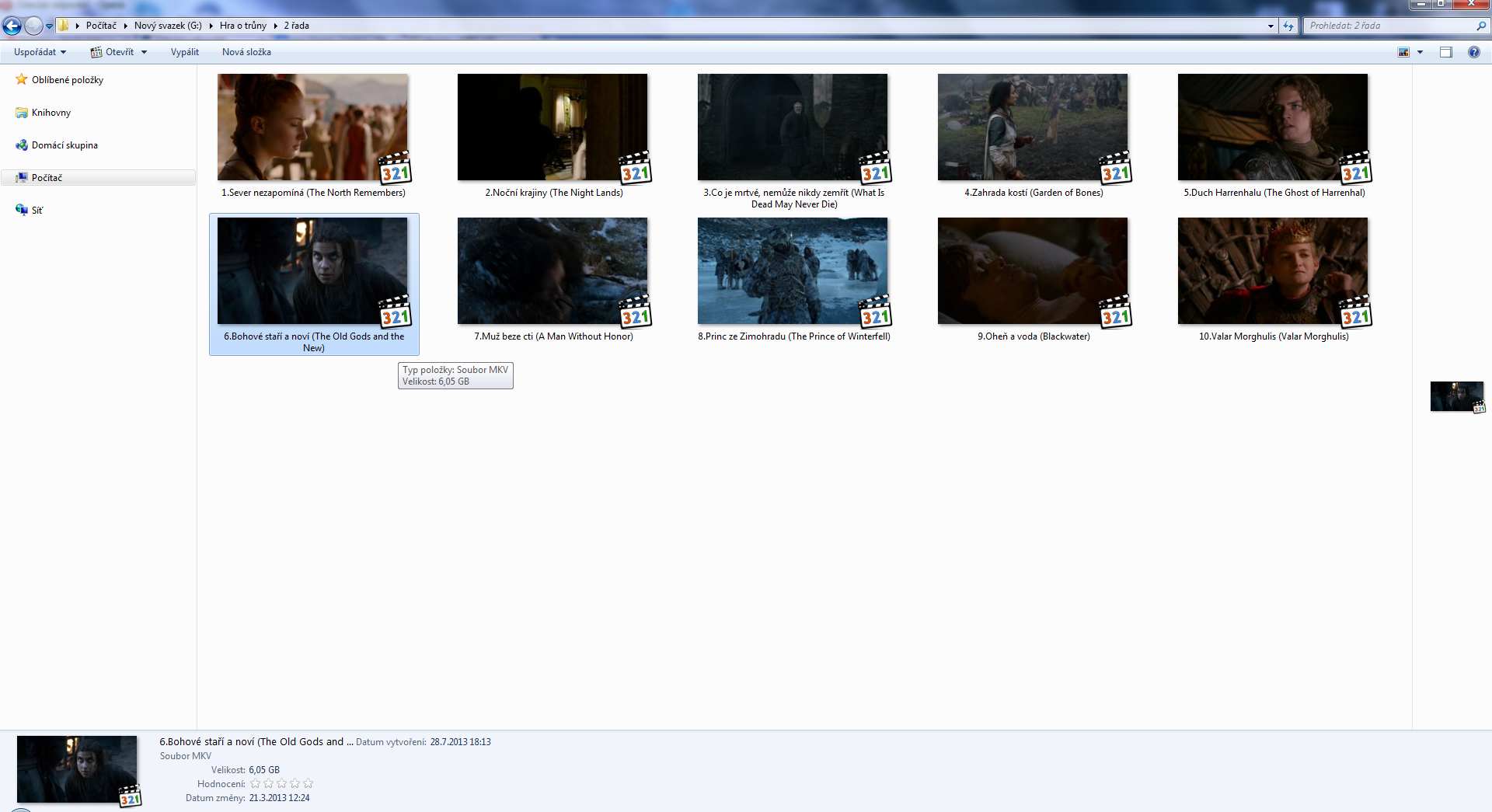Click the Help question mark icon
Viewport: 1492px width, 812px height.
(x=1473, y=52)
